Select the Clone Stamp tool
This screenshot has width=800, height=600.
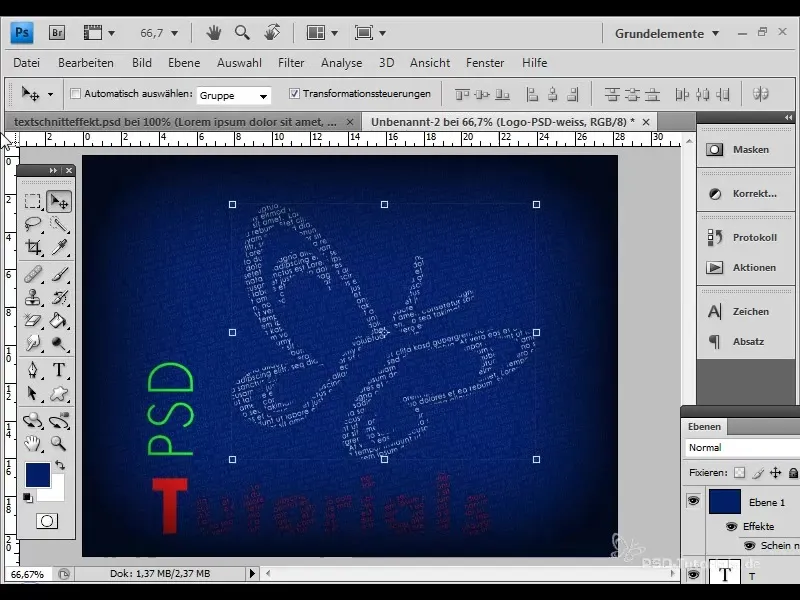33,297
